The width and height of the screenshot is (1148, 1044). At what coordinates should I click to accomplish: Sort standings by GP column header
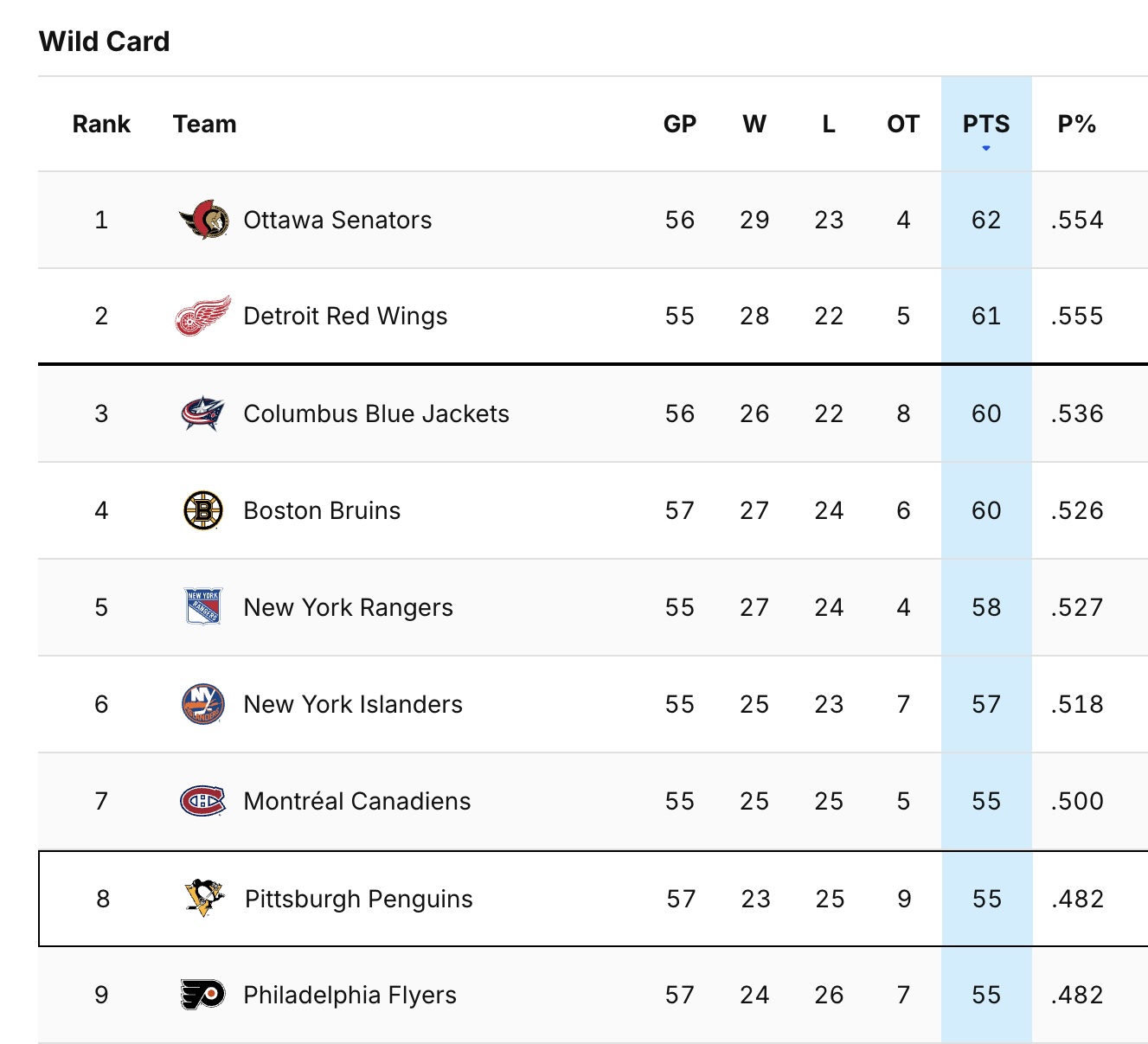pos(680,125)
